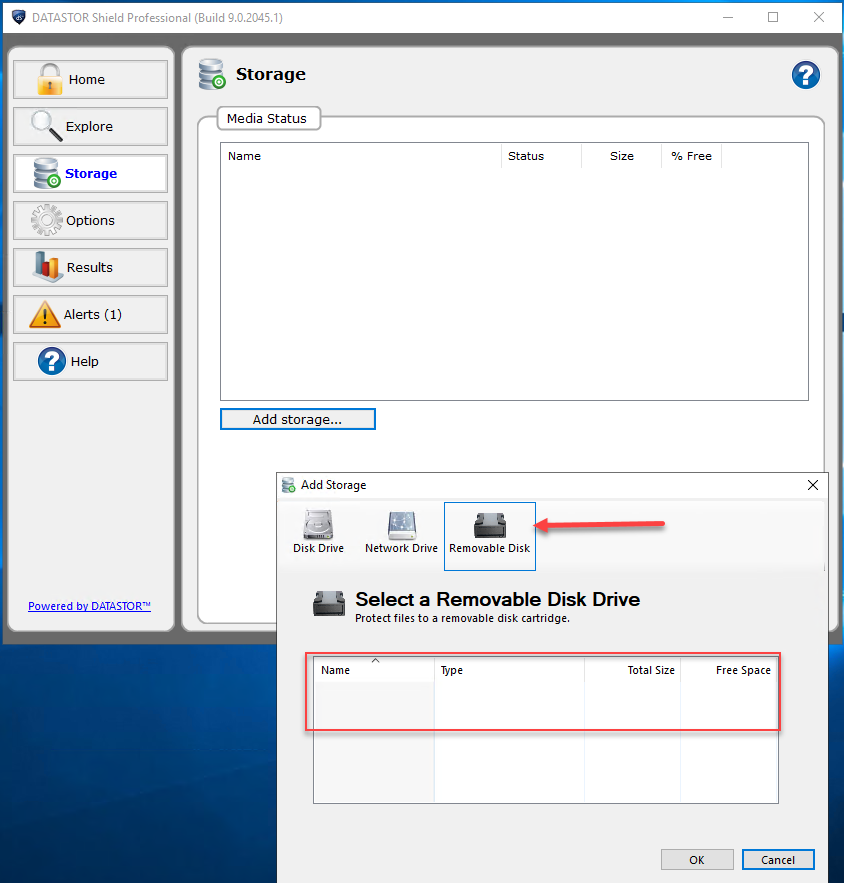Open Options in the sidebar
844x883 pixels.
click(90, 220)
